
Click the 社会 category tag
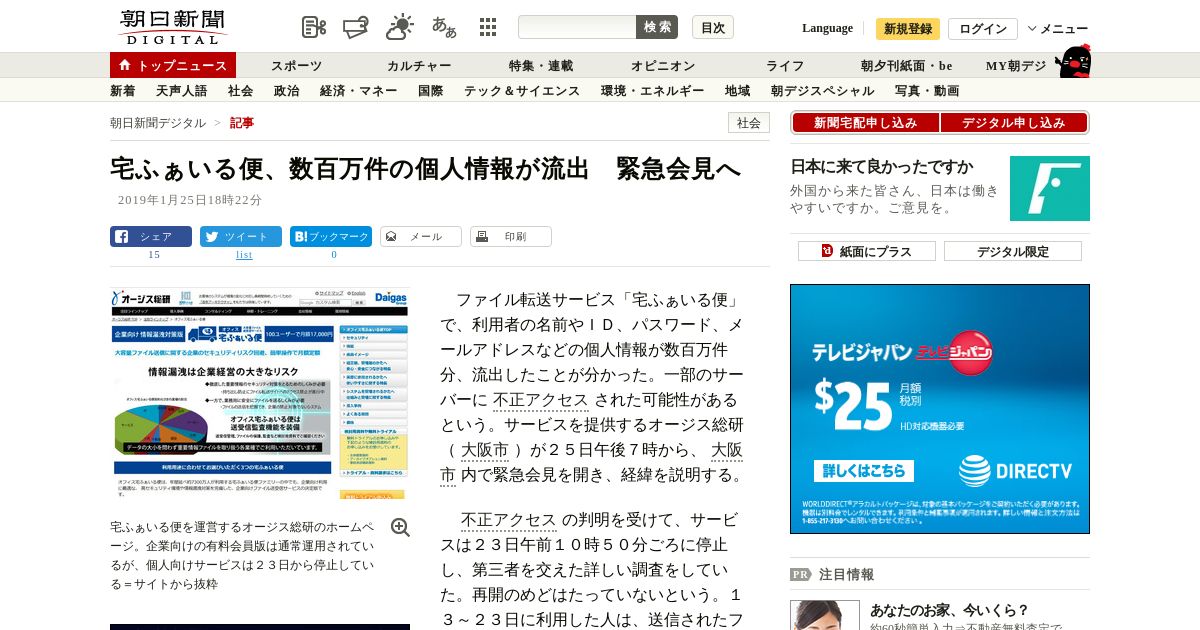click(749, 123)
